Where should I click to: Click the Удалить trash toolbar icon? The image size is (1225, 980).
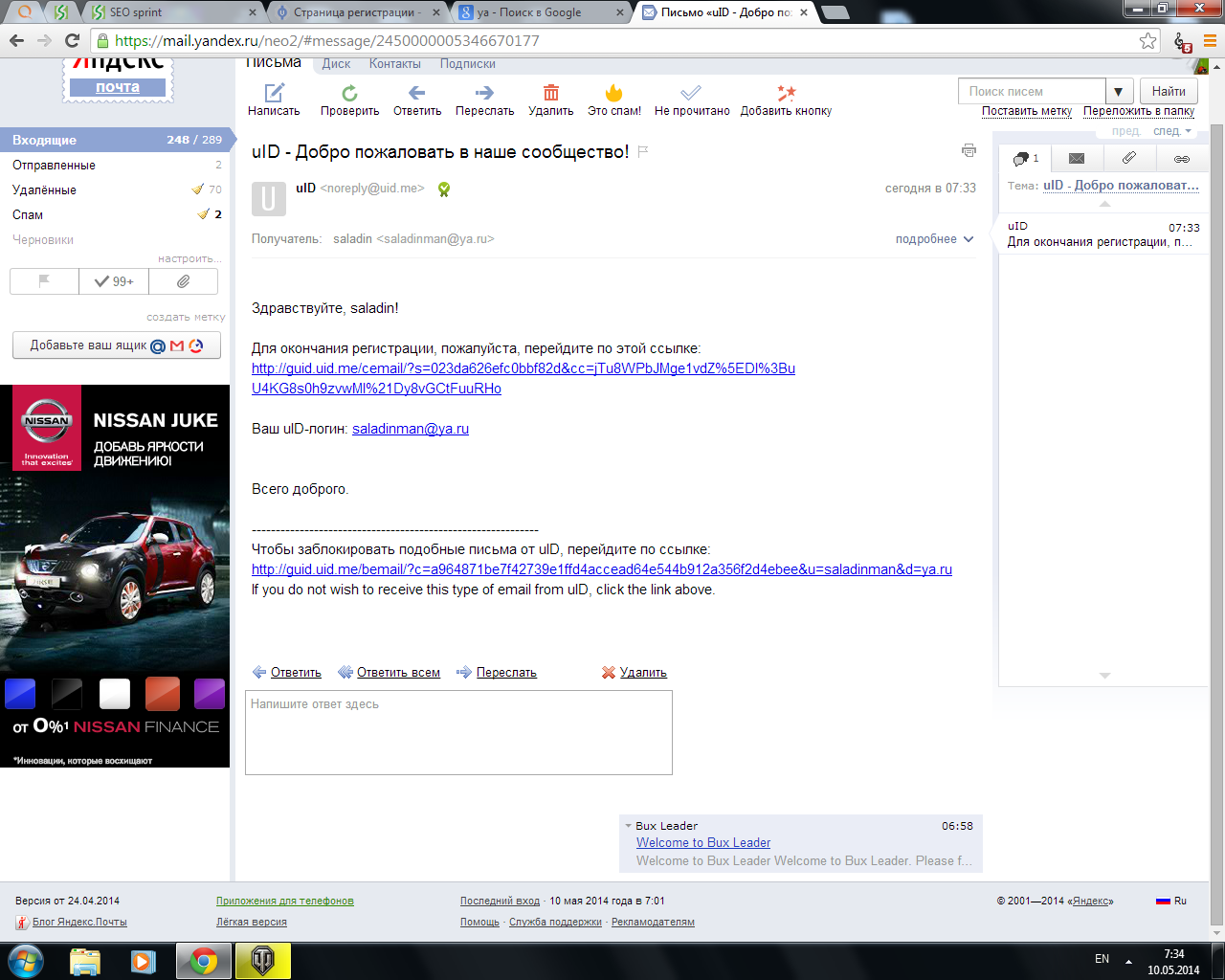click(551, 93)
